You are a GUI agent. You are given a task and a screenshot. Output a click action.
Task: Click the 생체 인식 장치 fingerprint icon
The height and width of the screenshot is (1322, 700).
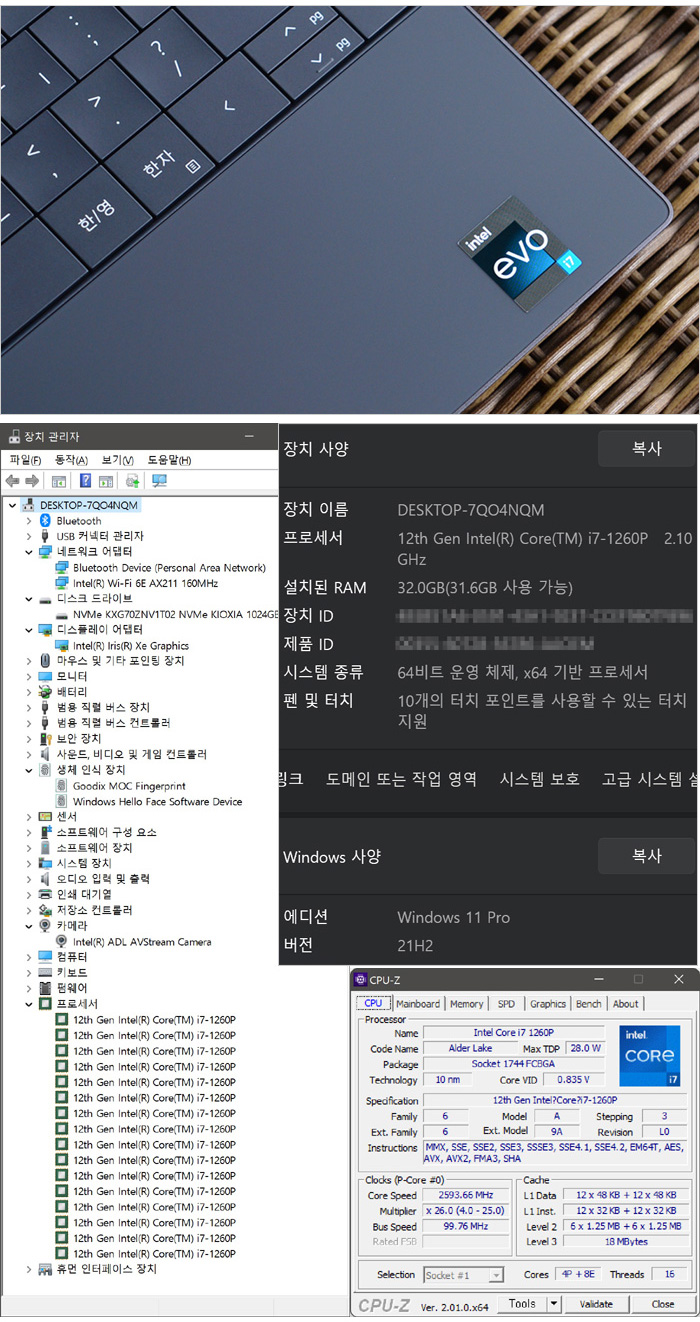pyautogui.click(x=45, y=770)
